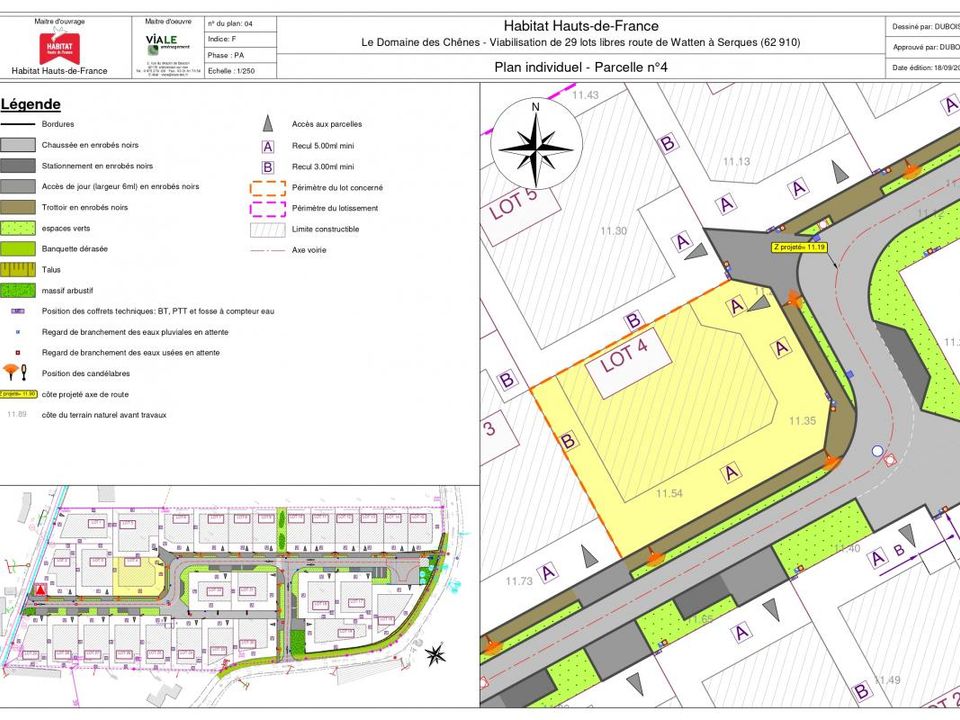The width and height of the screenshot is (960, 720).
Task: Click the 'Accès de jour' grey swatch
Action: [x=18, y=187]
